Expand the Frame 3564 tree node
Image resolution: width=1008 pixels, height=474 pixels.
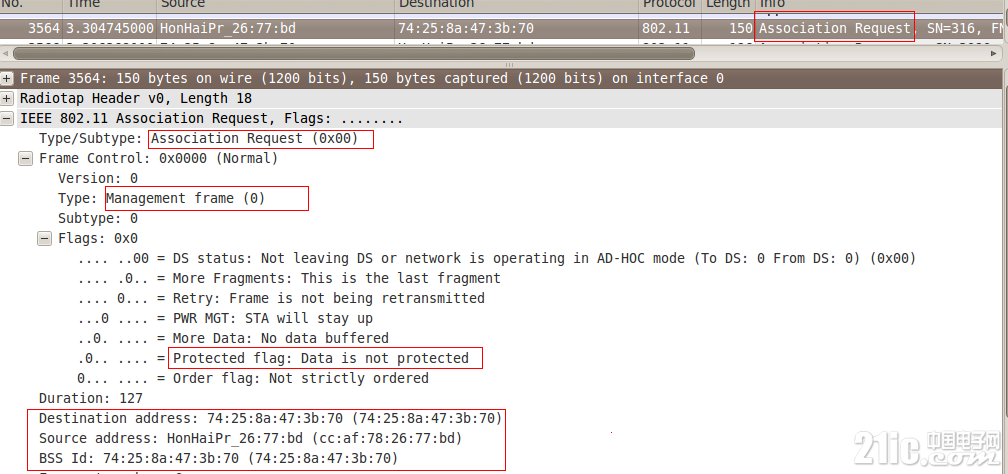point(8,78)
